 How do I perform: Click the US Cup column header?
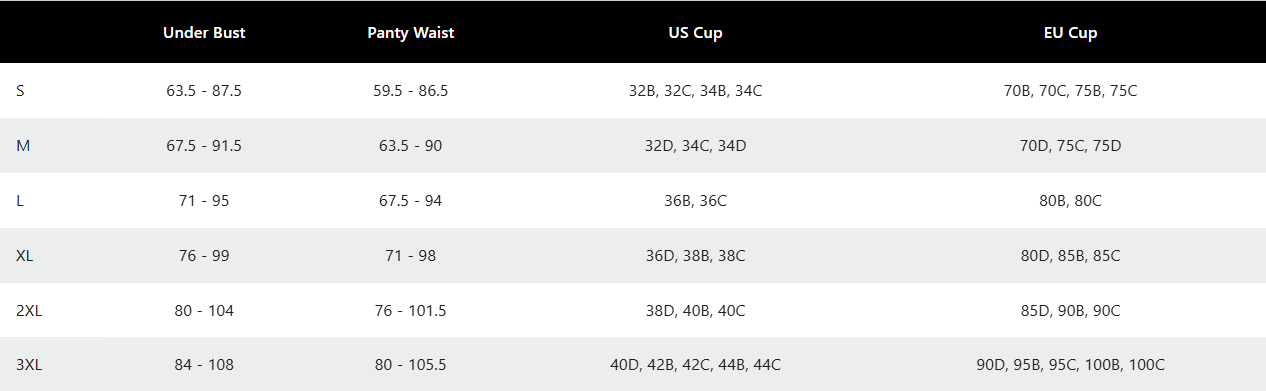pos(696,32)
